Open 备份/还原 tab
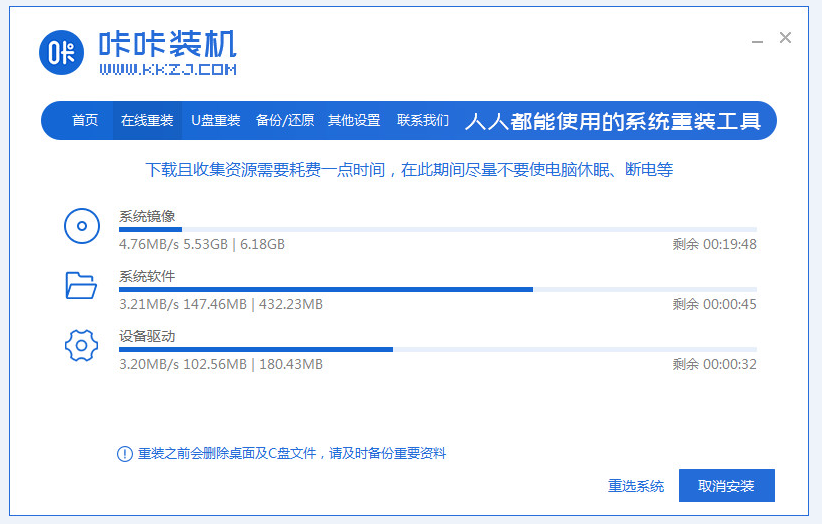 (285, 121)
